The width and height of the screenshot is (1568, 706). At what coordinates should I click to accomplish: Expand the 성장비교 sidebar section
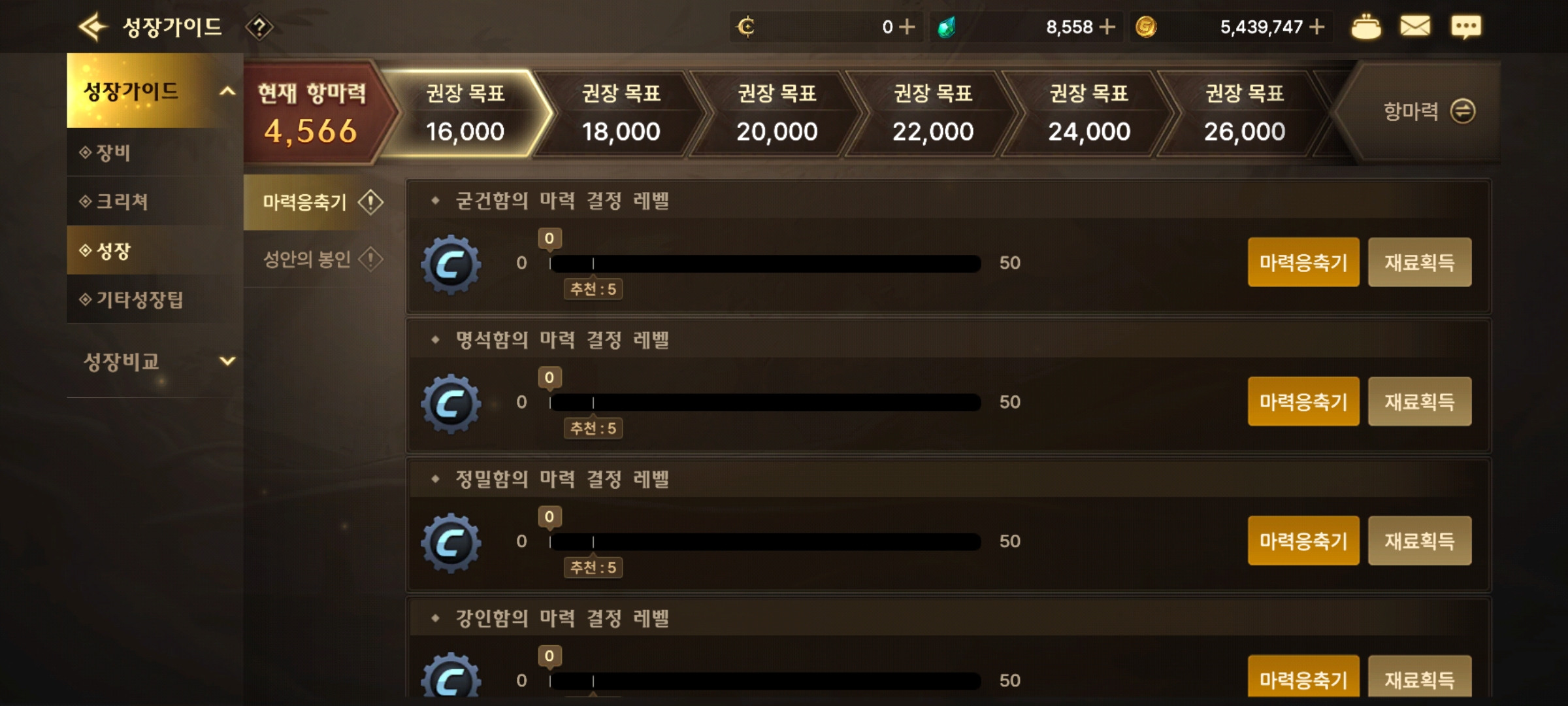click(227, 361)
